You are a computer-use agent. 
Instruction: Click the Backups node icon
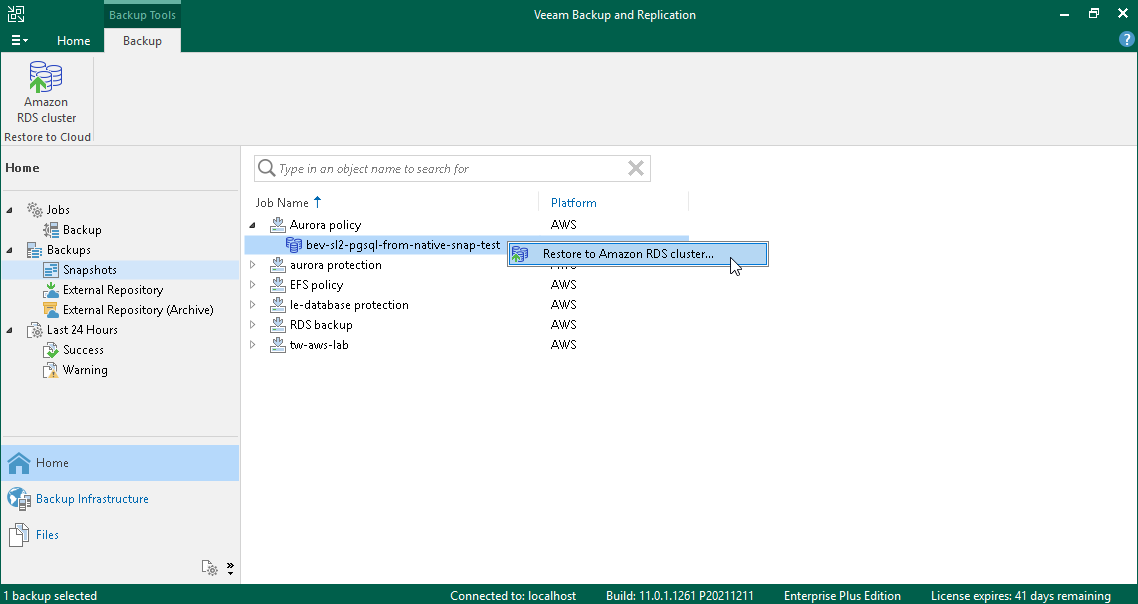(x=34, y=250)
